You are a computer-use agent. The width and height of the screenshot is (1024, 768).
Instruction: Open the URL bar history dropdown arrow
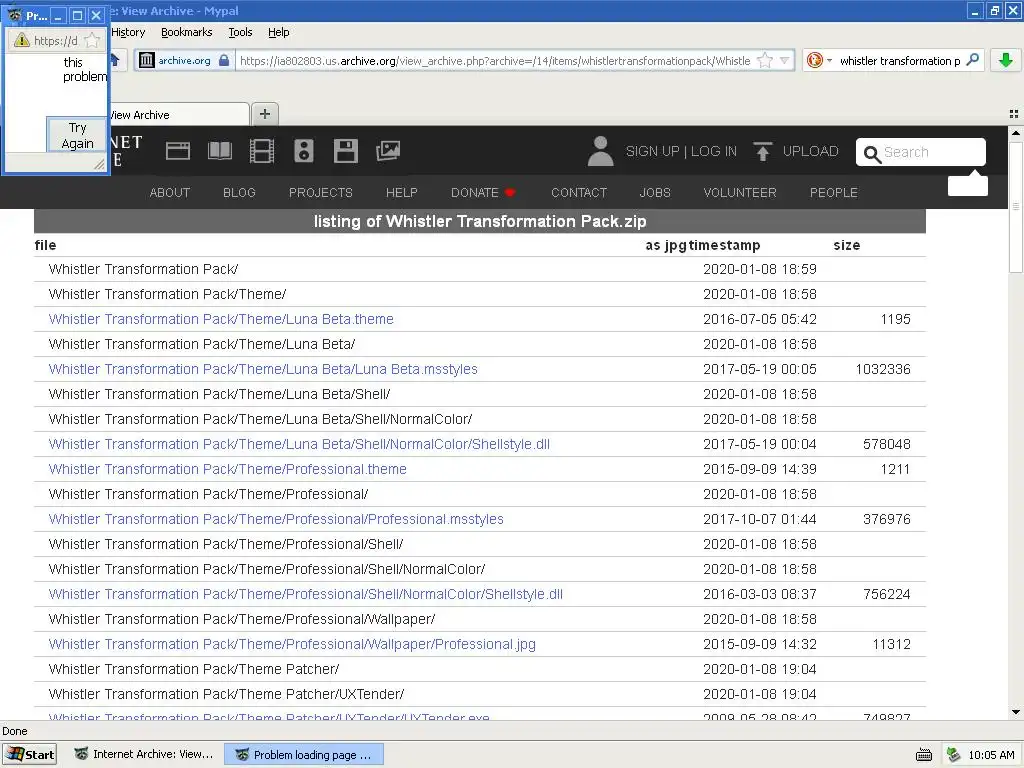point(784,61)
